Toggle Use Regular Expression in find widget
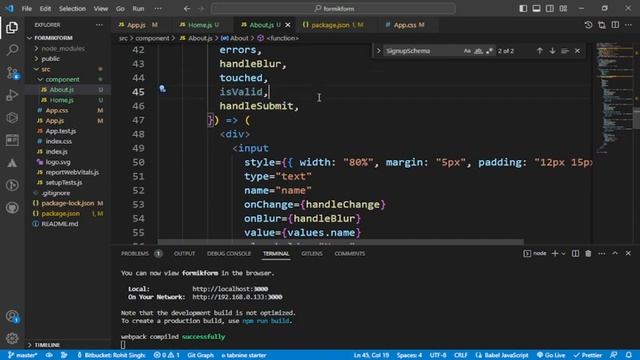The image size is (640, 360). 489,51
